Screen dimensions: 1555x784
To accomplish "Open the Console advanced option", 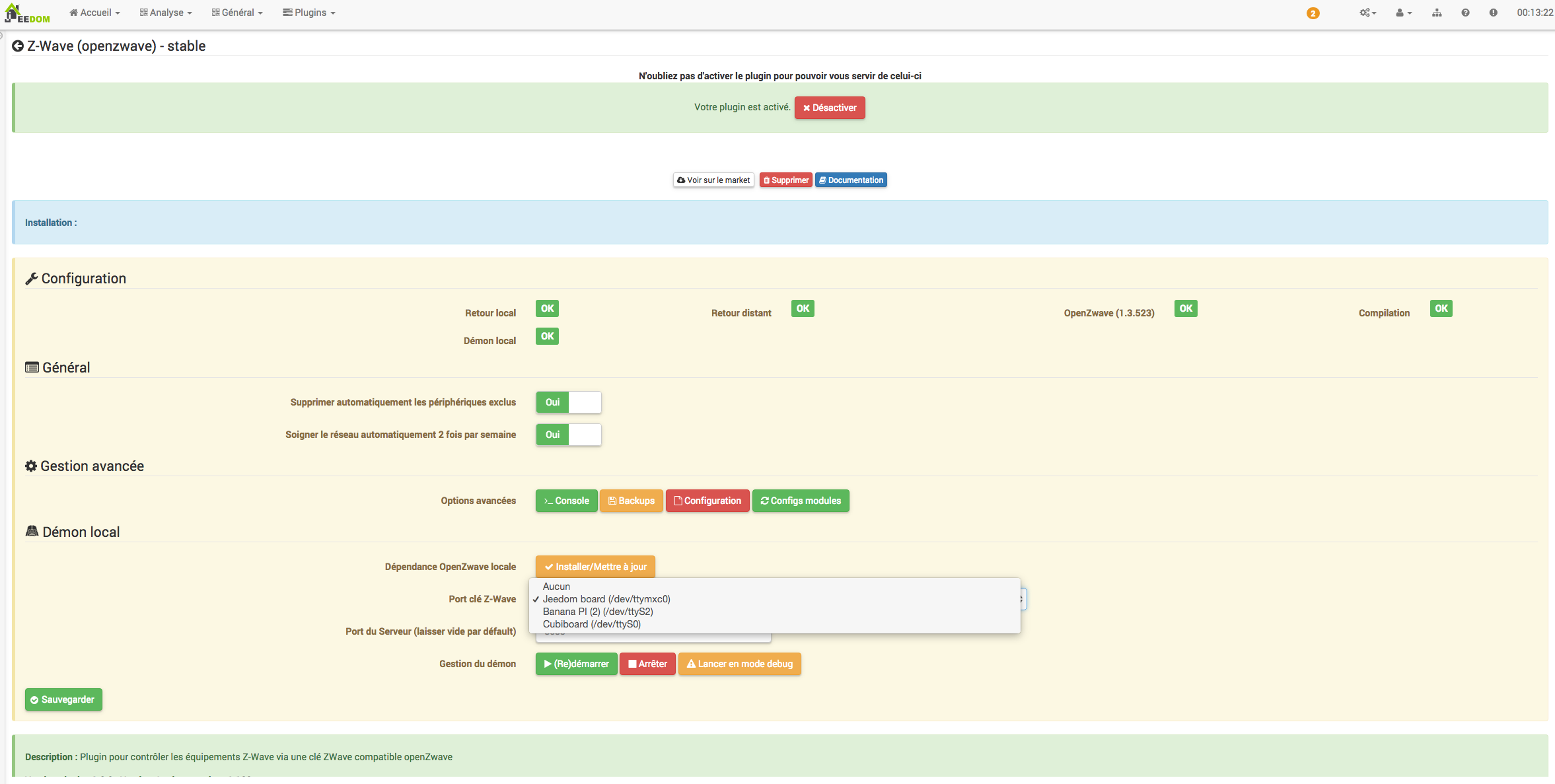I will pos(567,501).
